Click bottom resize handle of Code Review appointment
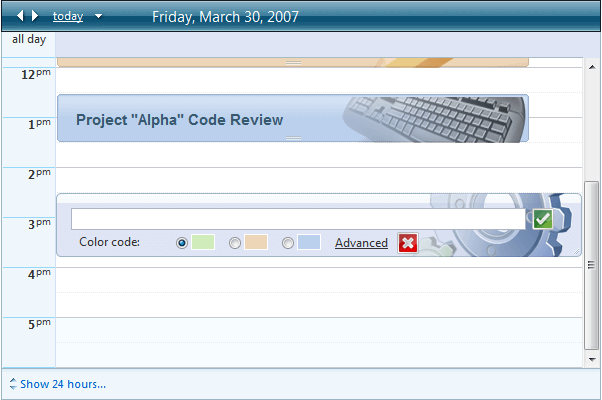Image resolution: width=602 pixels, height=400 pixels. point(293,139)
